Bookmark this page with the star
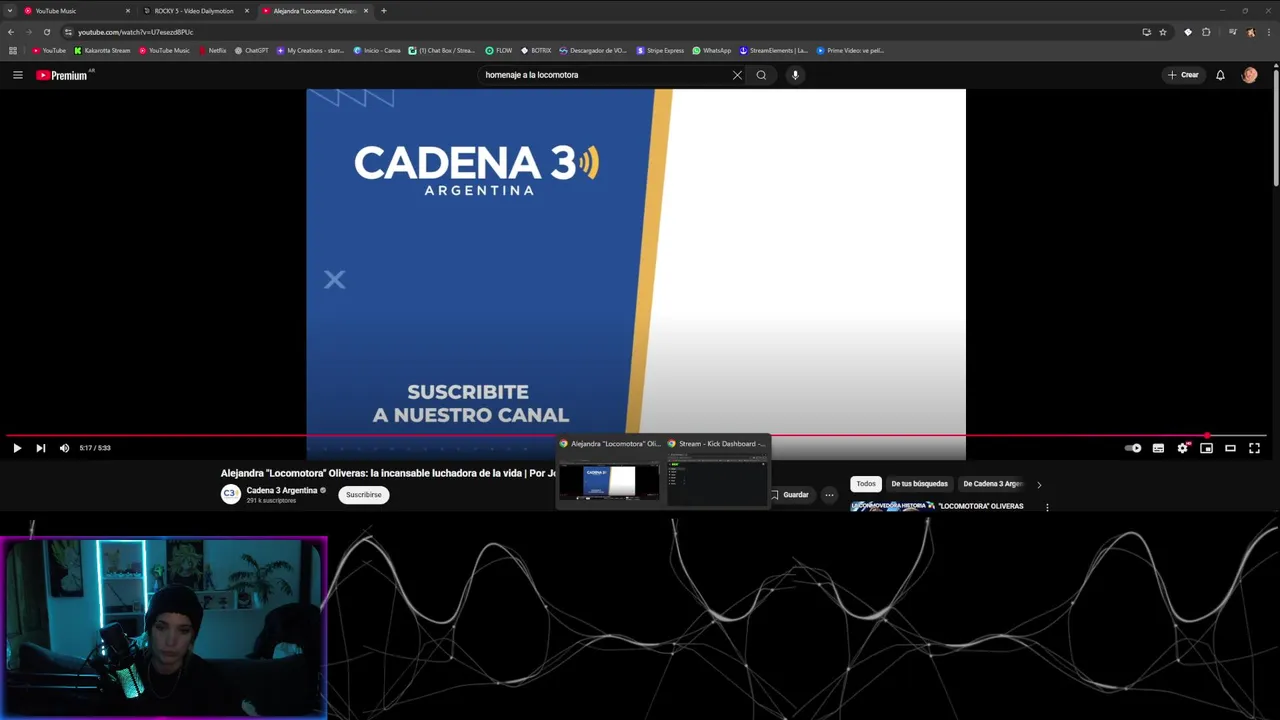Viewport: 1280px width, 720px height. click(1163, 32)
